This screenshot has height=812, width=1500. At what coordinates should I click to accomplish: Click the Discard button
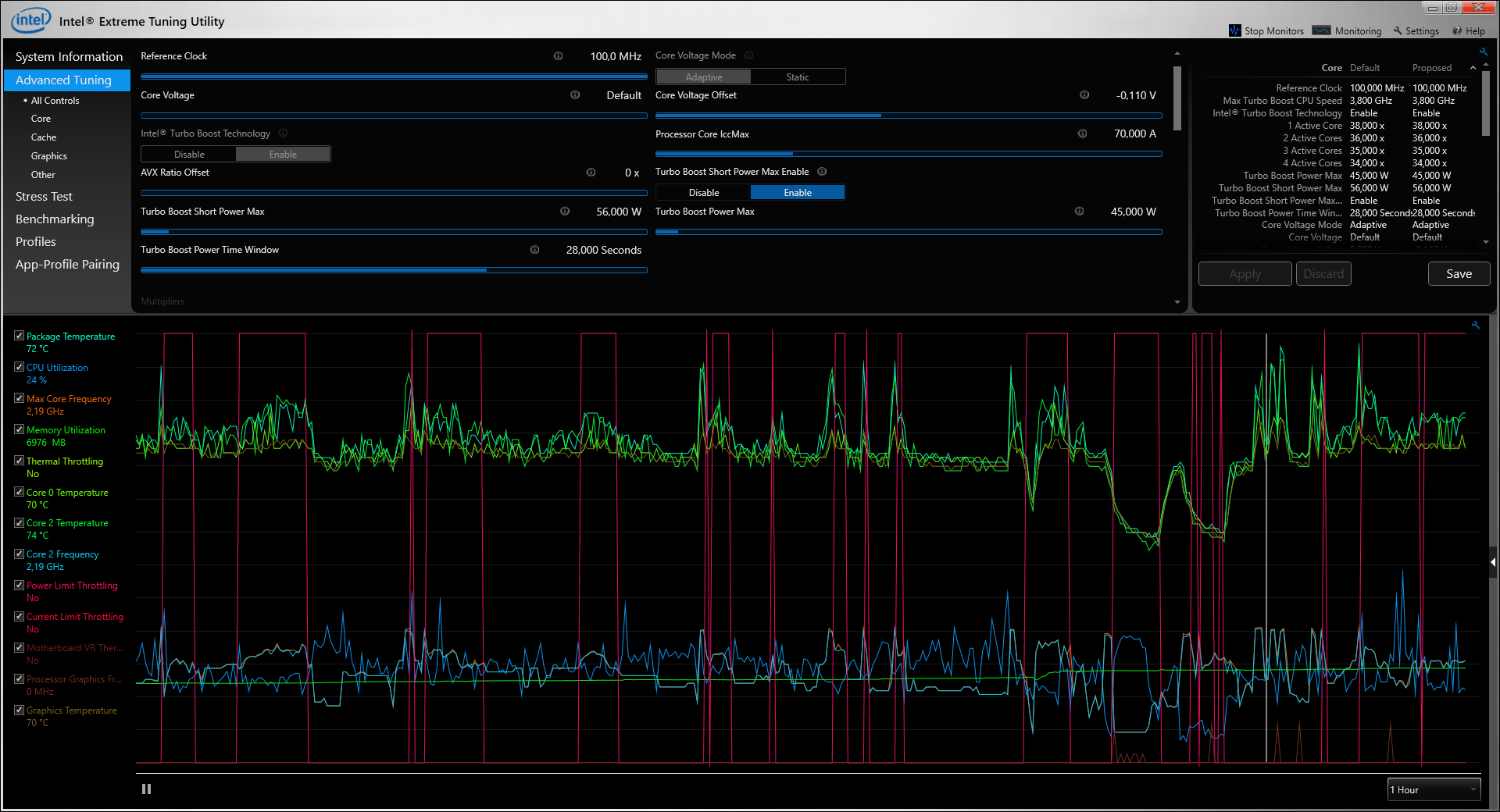pyautogui.click(x=1323, y=274)
